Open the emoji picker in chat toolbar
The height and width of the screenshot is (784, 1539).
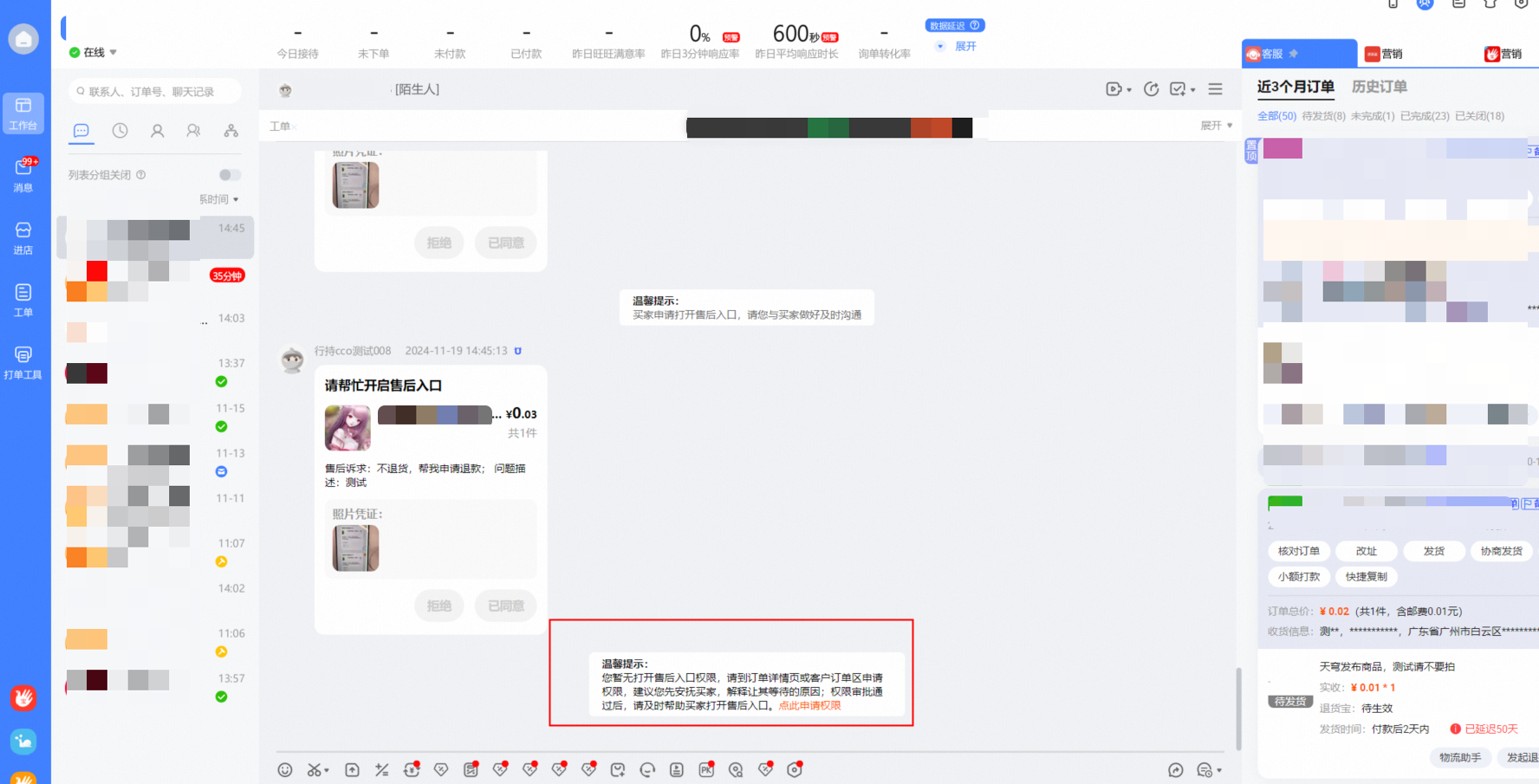click(284, 769)
